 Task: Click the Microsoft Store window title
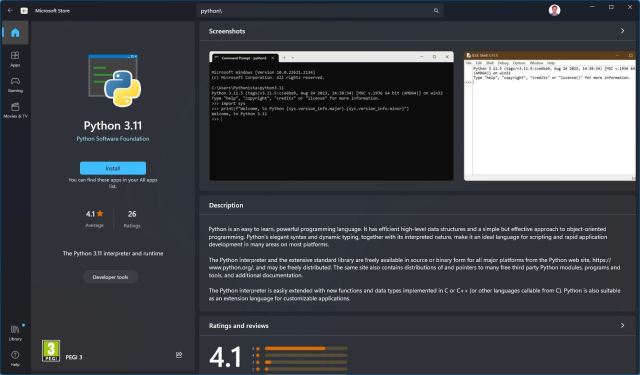(52, 11)
